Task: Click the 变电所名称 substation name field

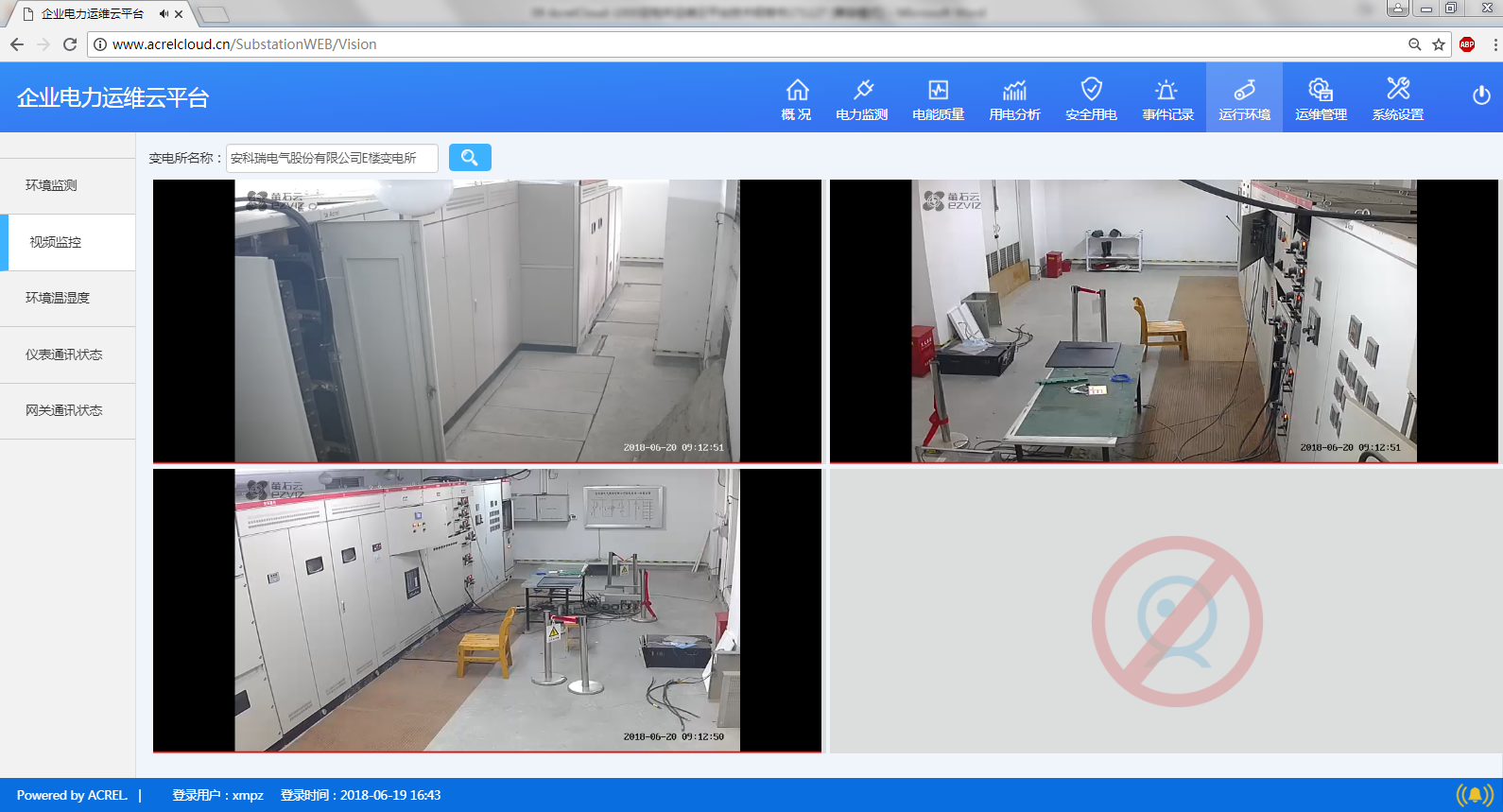Action: coord(332,158)
